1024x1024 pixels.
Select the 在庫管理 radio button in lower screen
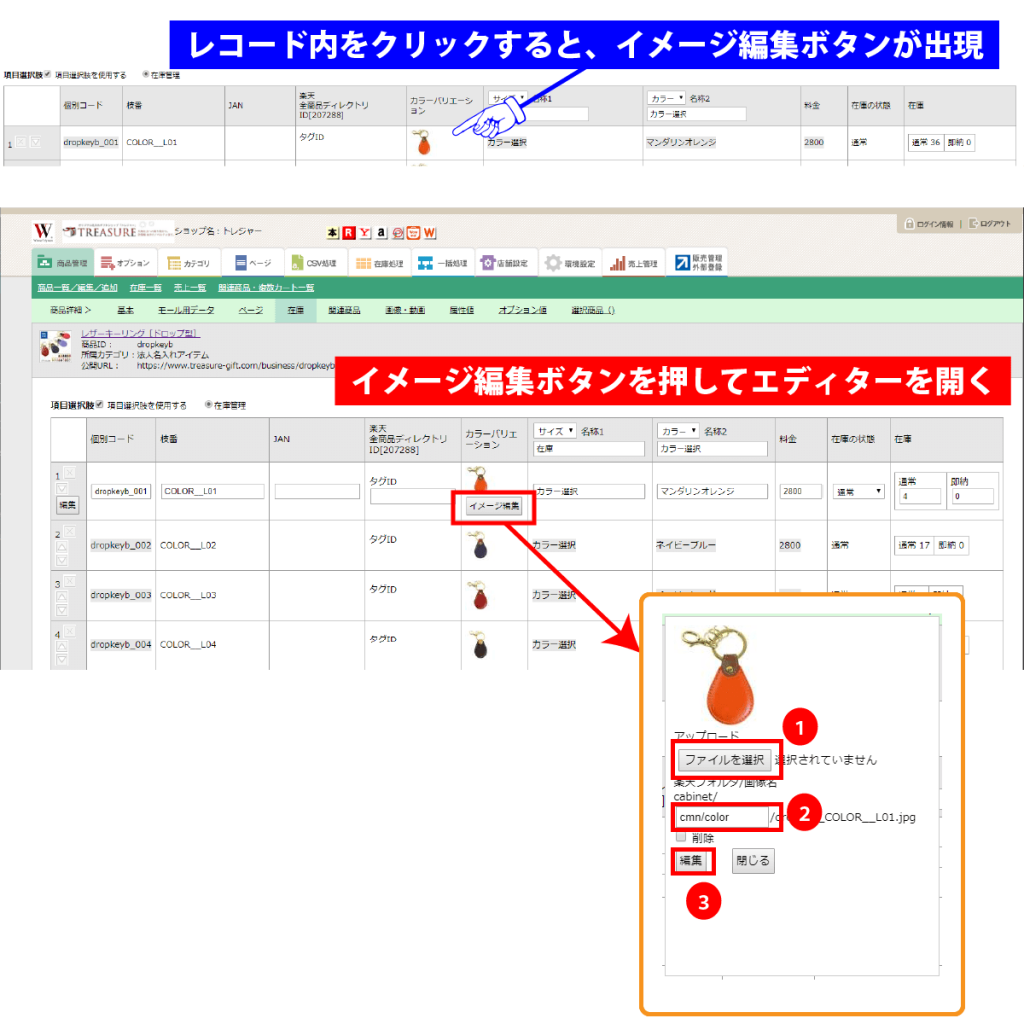208,405
